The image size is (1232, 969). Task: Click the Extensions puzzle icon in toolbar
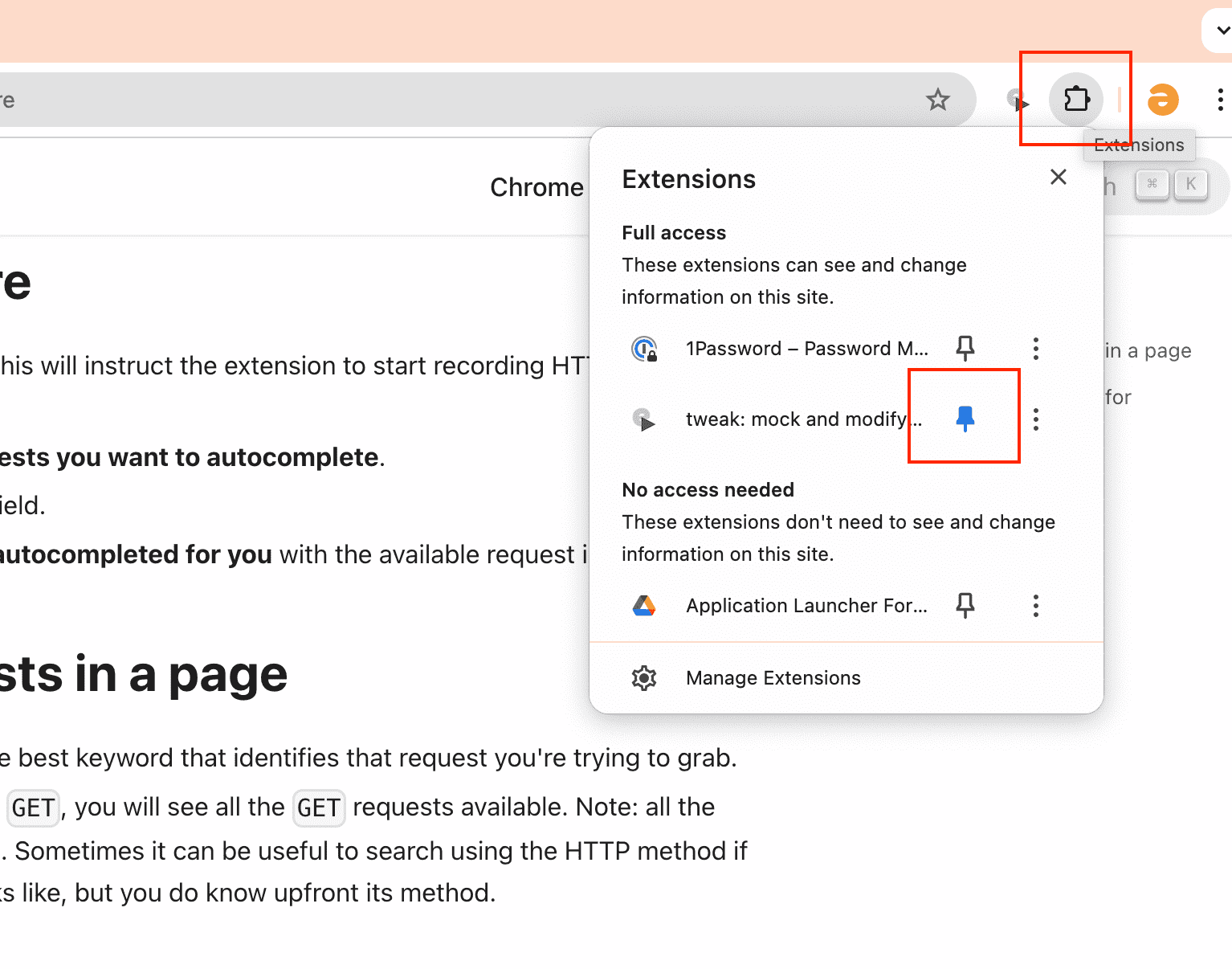click(1076, 100)
